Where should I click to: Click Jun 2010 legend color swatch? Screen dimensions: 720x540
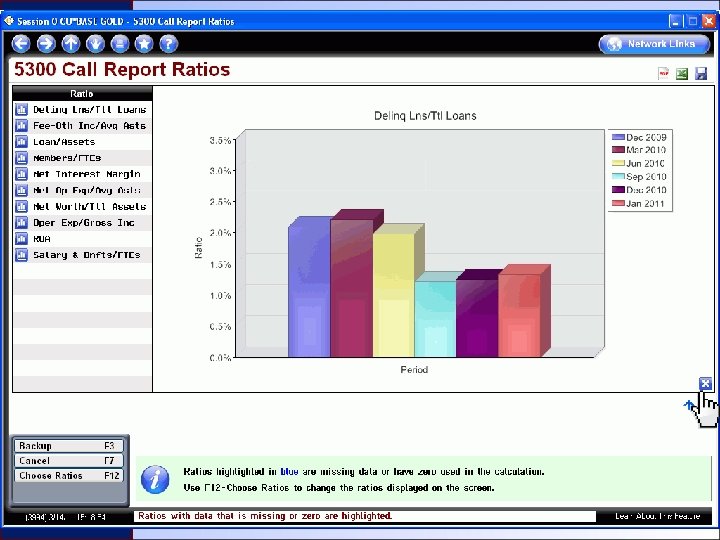click(x=618, y=163)
